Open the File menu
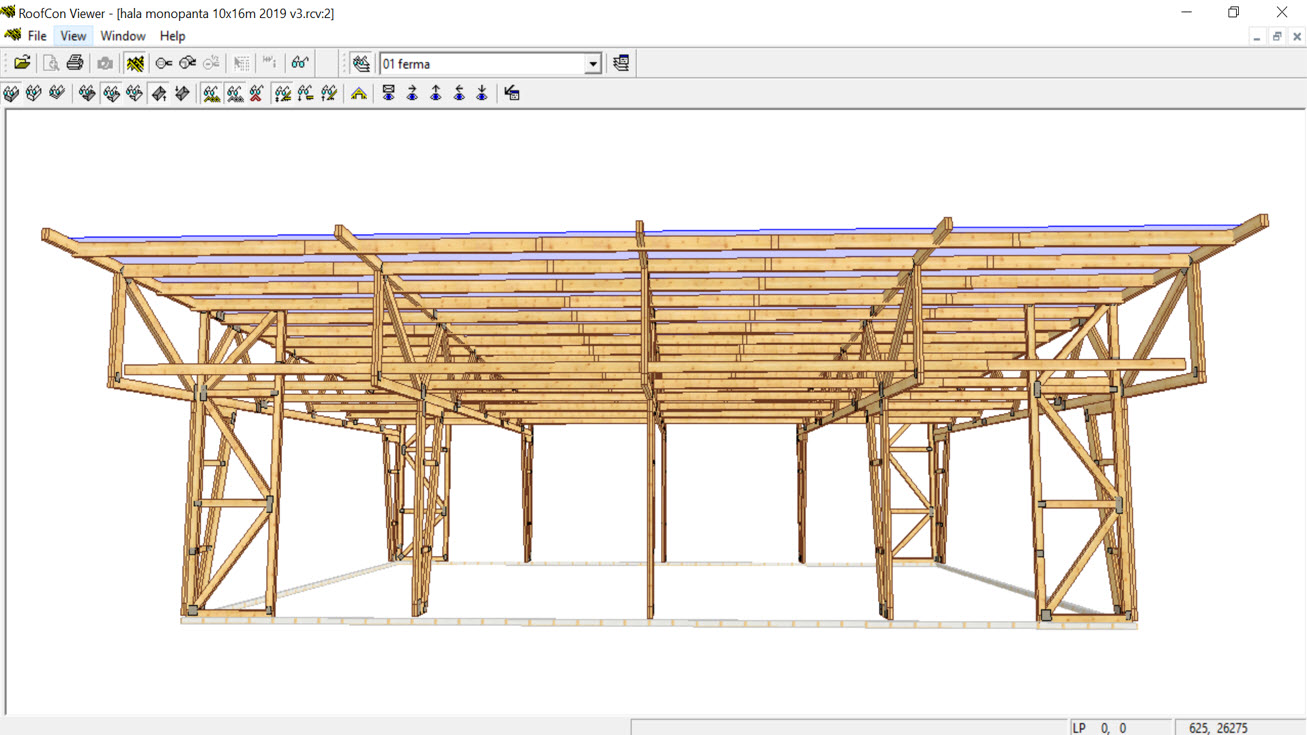The width and height of the screenshot is (1307, 735). (x=37, y=36)
